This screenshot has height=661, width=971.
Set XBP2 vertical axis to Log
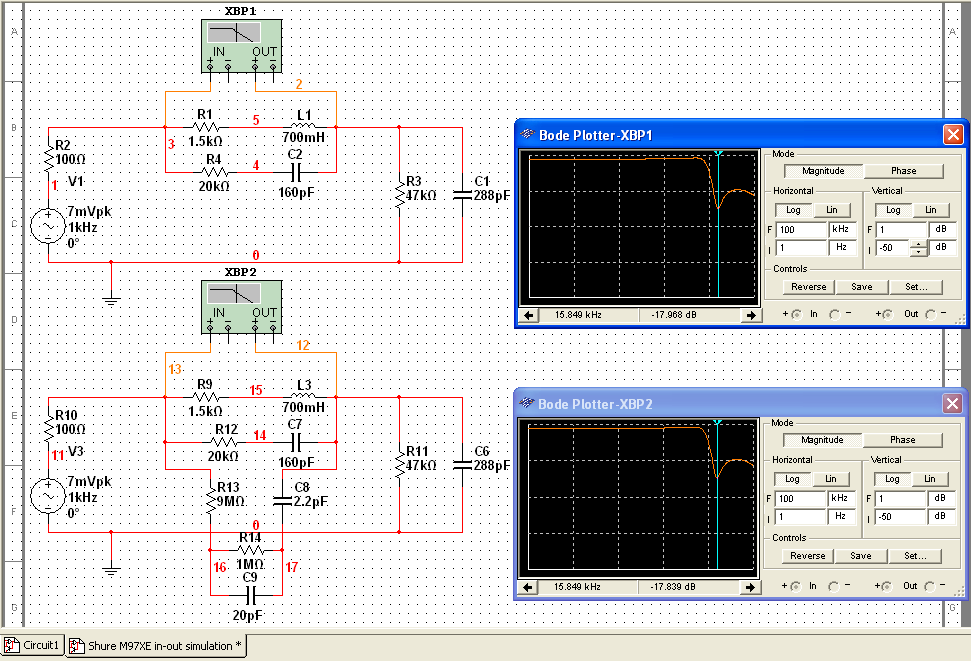[892, 479]
